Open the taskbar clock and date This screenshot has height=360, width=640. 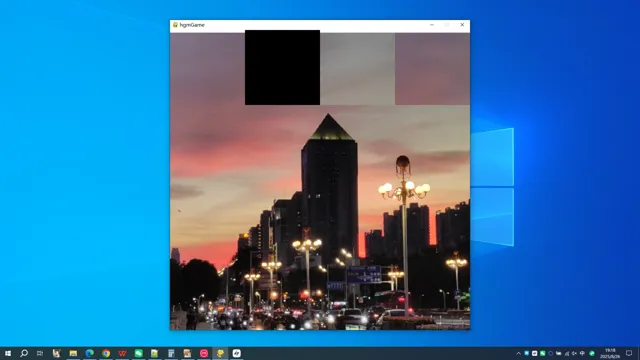point(610,353)
